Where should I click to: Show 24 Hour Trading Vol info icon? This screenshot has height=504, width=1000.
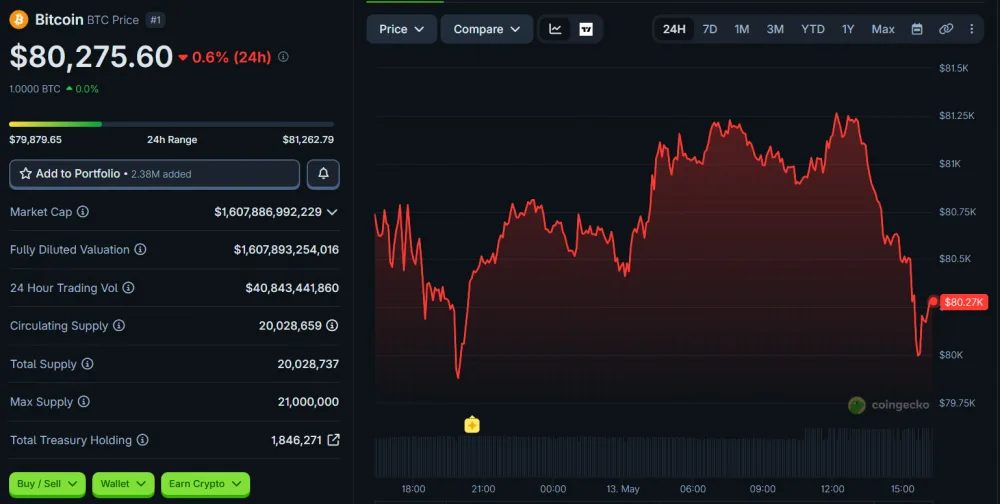point(128,288)
